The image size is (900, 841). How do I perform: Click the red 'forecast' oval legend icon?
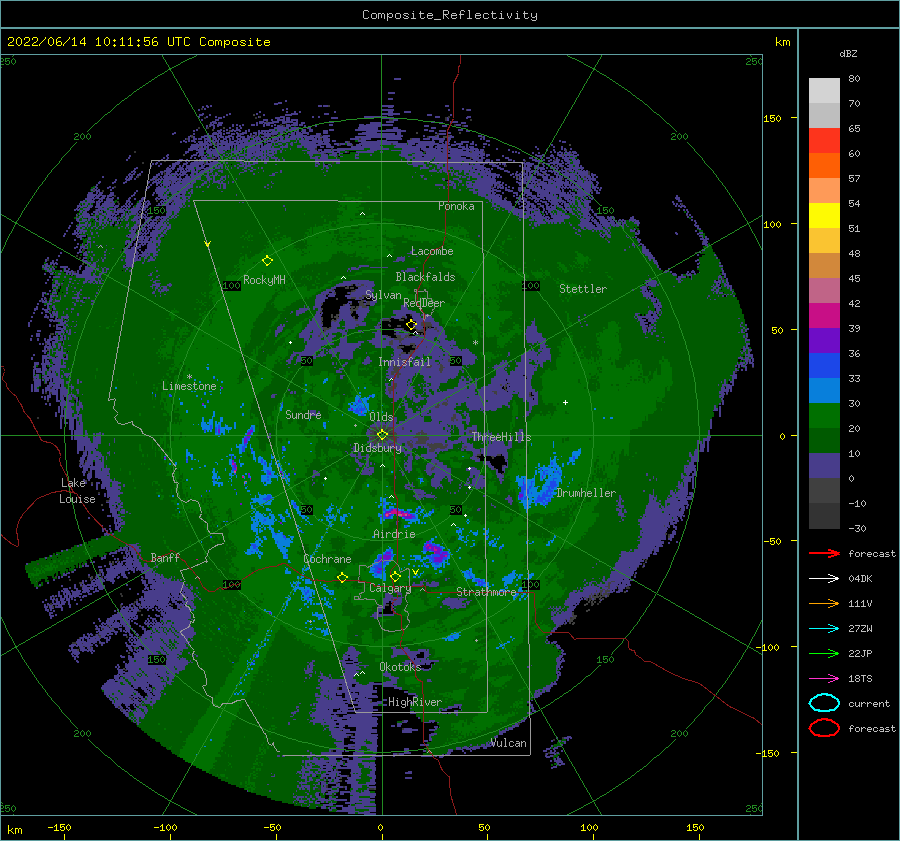pos(824,728)
